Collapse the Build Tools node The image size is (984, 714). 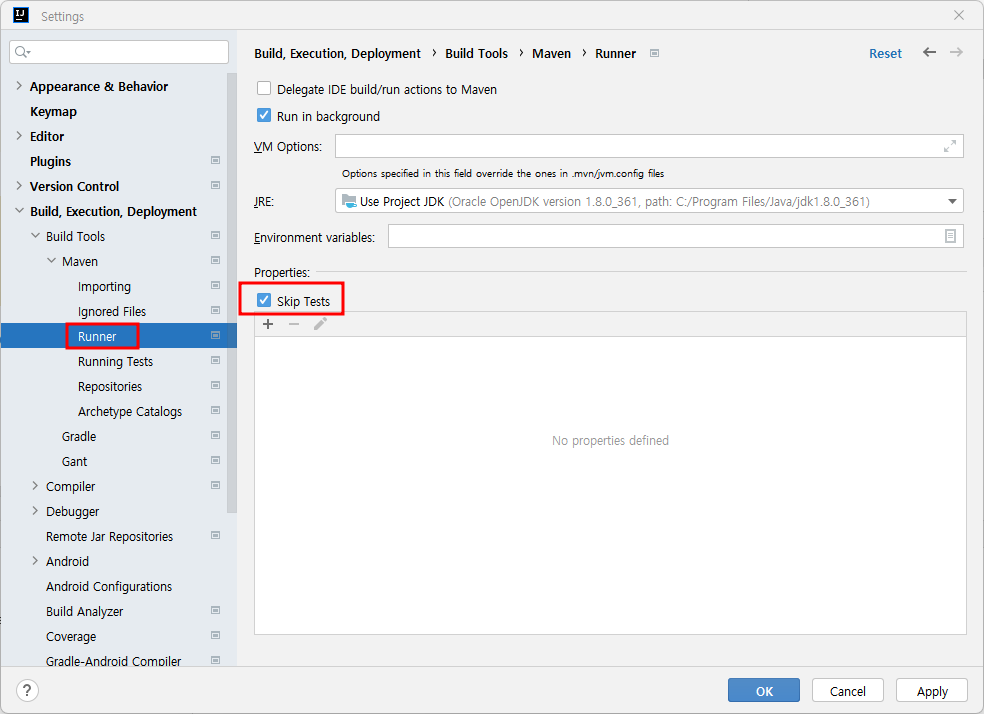(x=35, y=236)
